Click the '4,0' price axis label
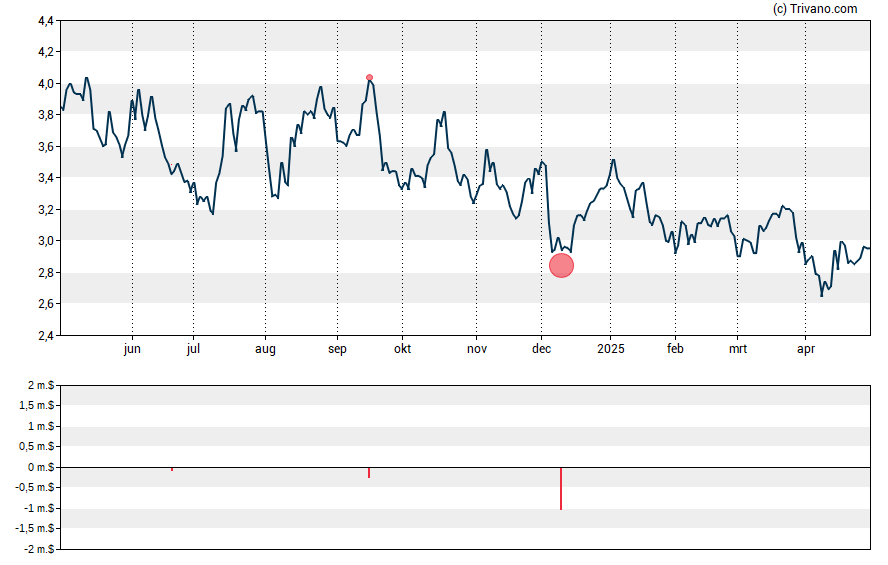888x565 pixels. coord(46,84)
